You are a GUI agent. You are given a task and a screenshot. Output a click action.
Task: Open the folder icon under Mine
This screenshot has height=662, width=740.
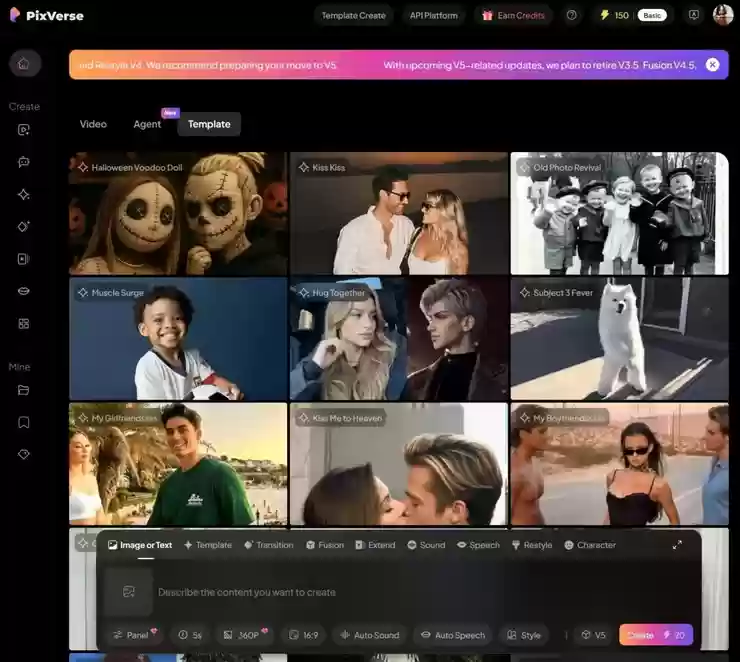tap(24, 390)
